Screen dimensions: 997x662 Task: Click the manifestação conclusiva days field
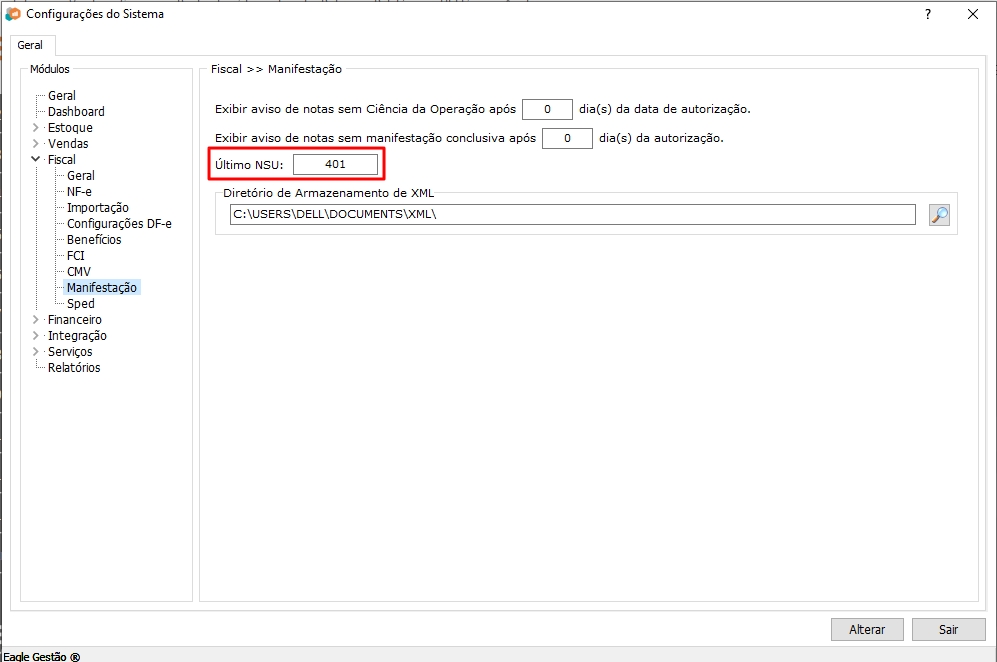(x=567, y=138)
